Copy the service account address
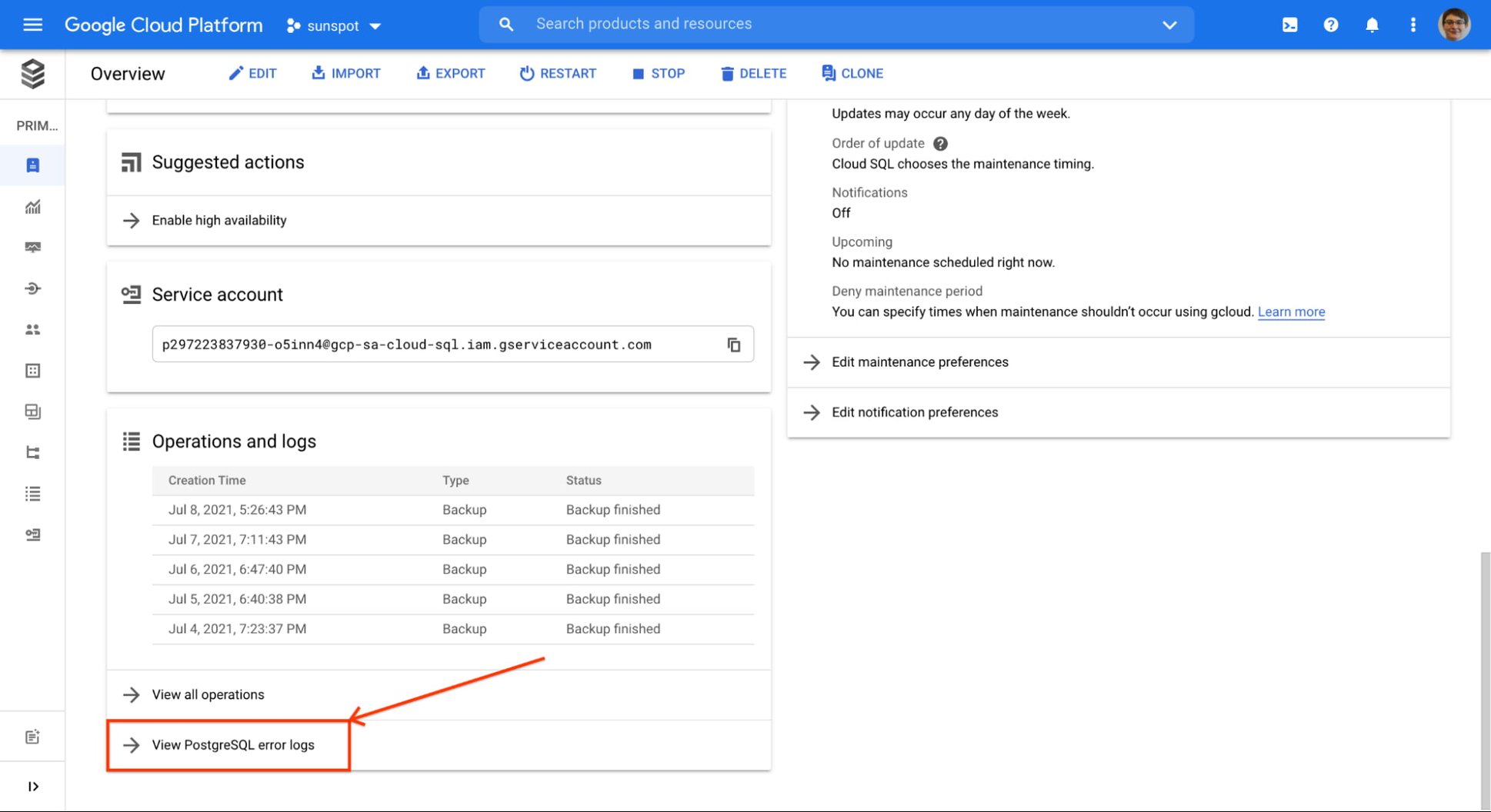This screenshot has height=812, width=1491. pyautogui.click(x=734, y=344)
